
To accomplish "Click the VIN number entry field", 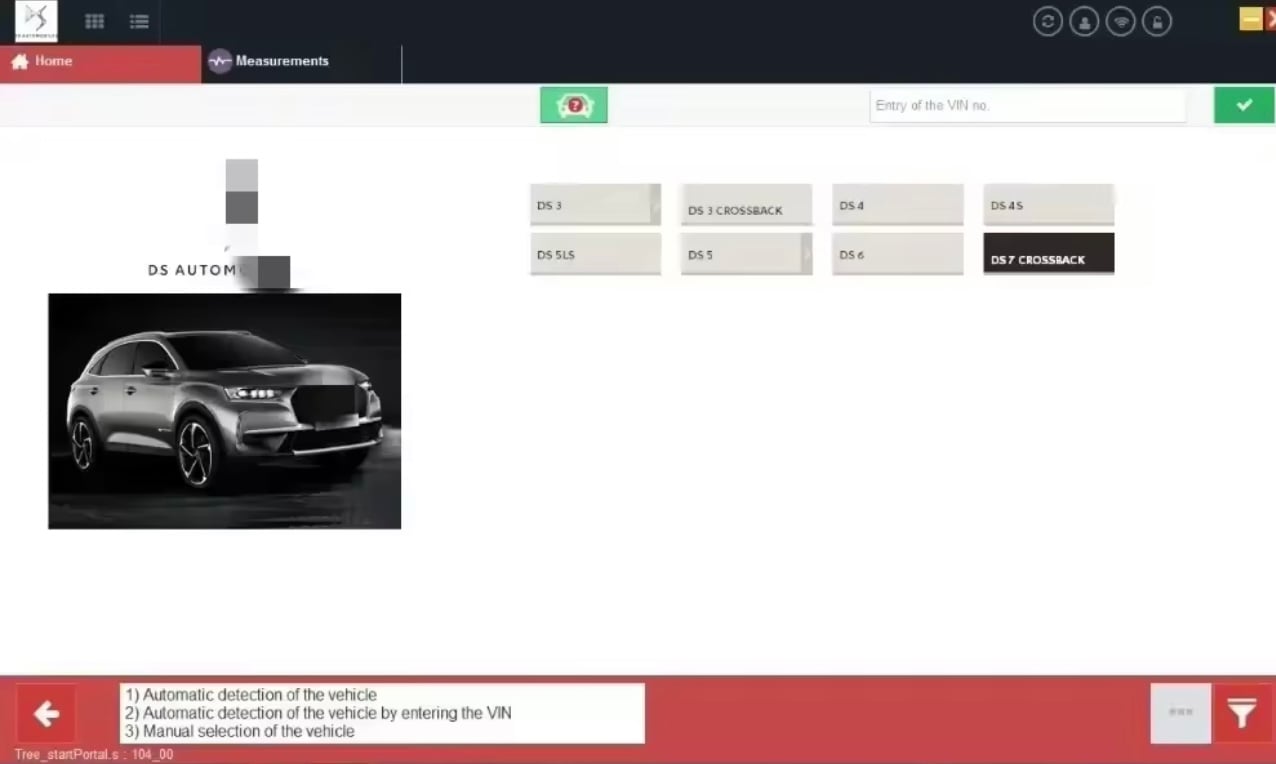I will coord(1028,105).
